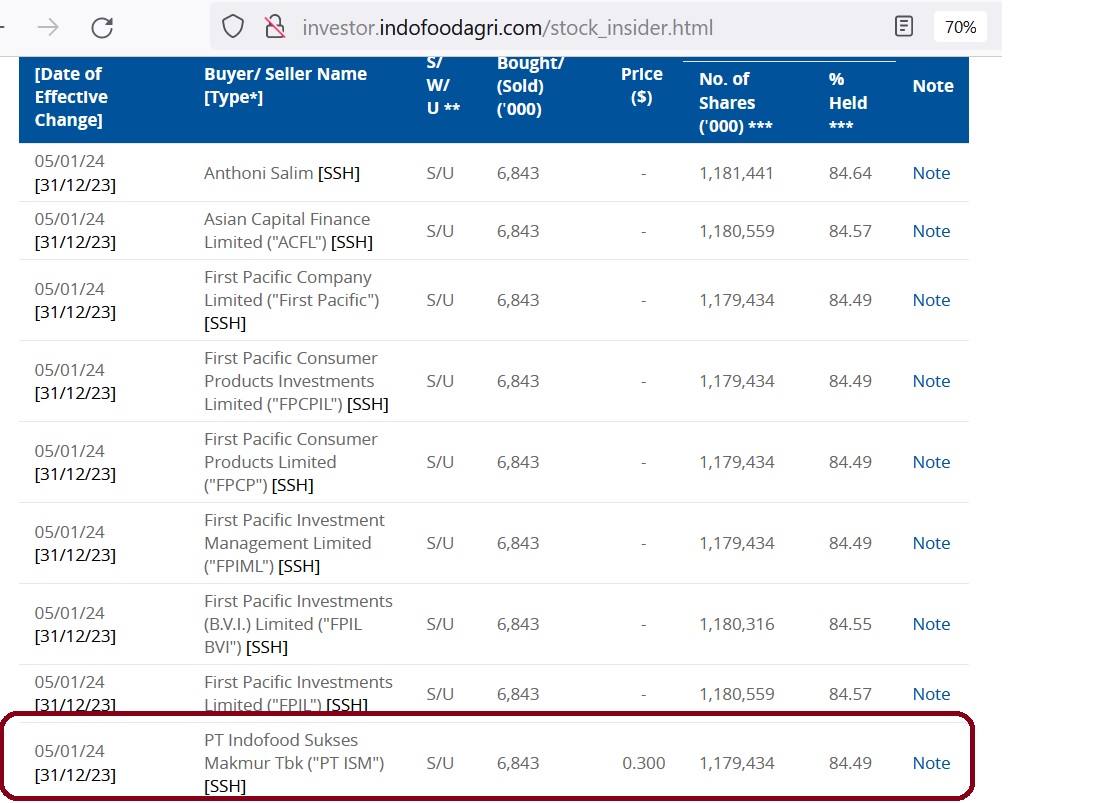This screenshot has width=1113, height=803.
Task: Open Note link for FPIL BVI row
Action: click(x=930, y=624)
